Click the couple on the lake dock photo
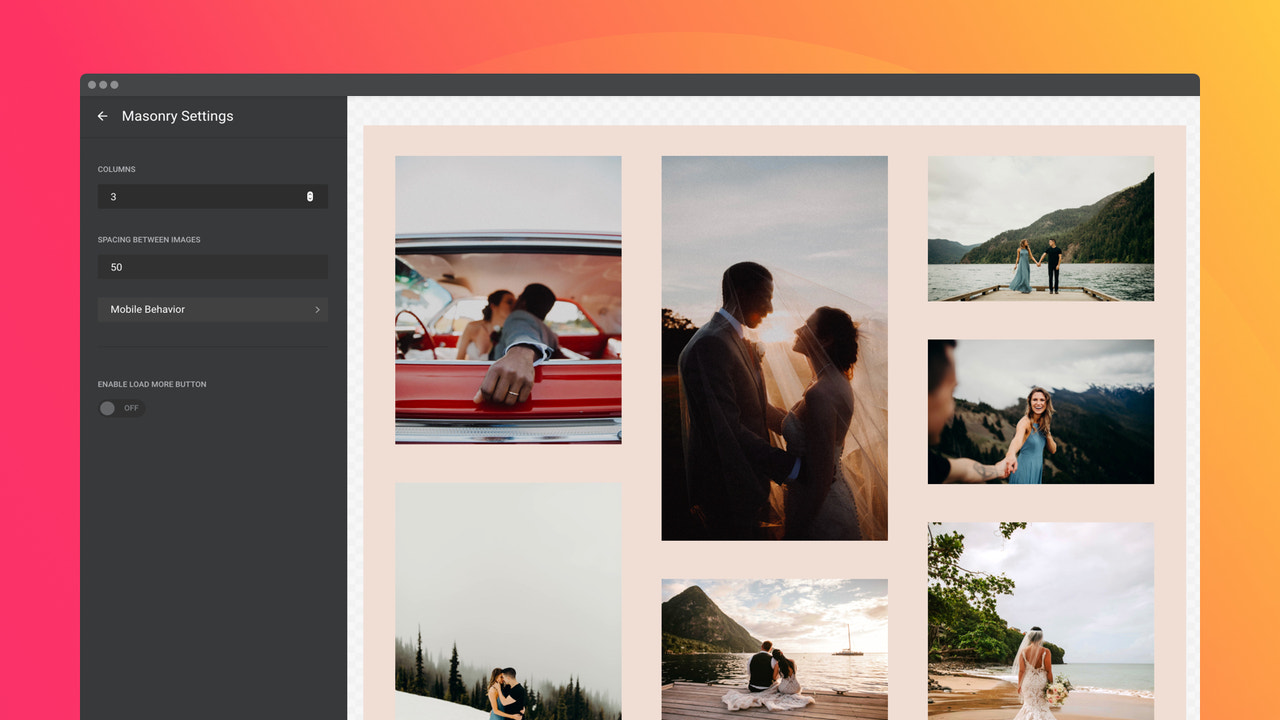Screen dimensions: 1280x720 pyautogui.click(x=1040, y=228)
